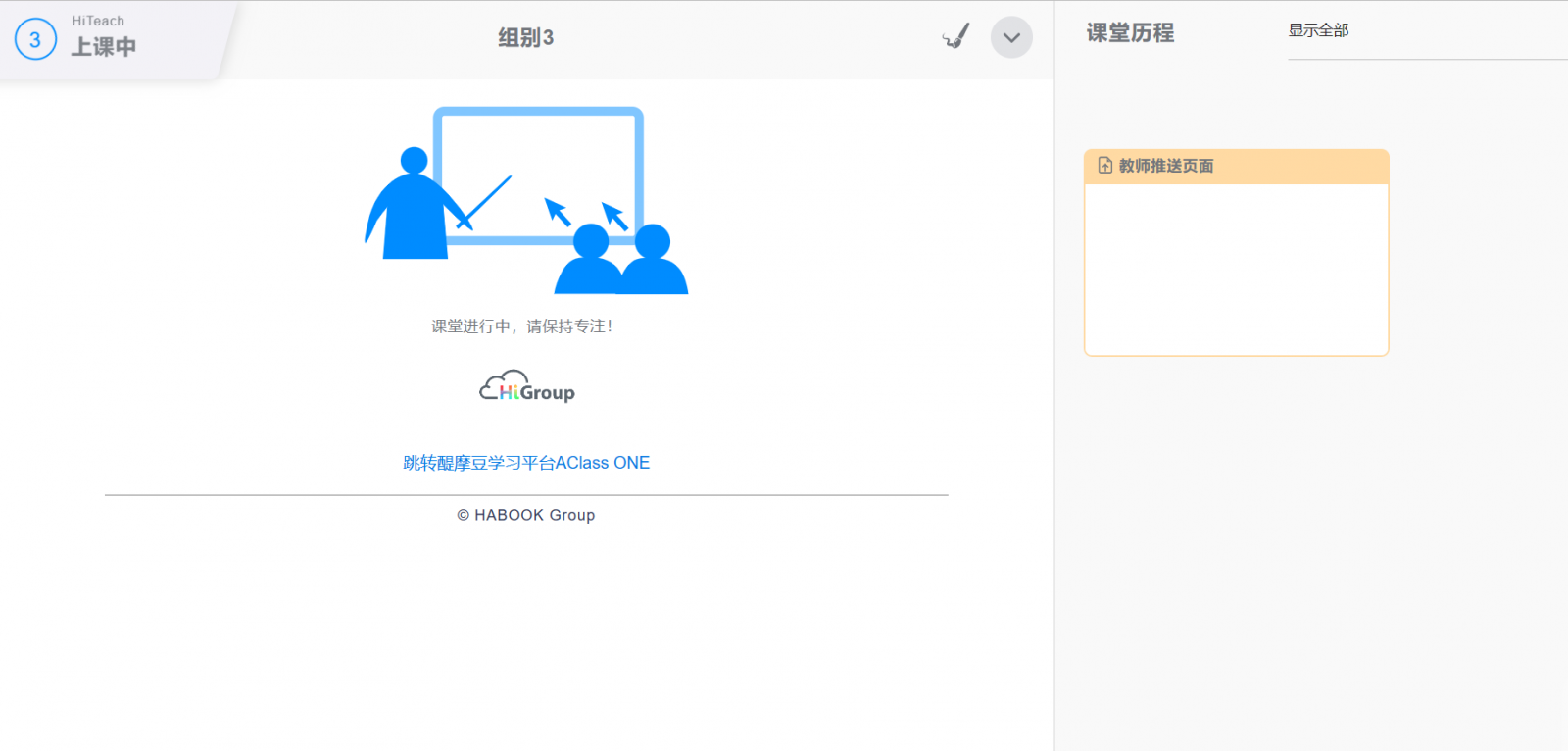Open the blank teacher-pushed page thumbnail
Screen dimensions: 1568x751
pos(1236,269)
